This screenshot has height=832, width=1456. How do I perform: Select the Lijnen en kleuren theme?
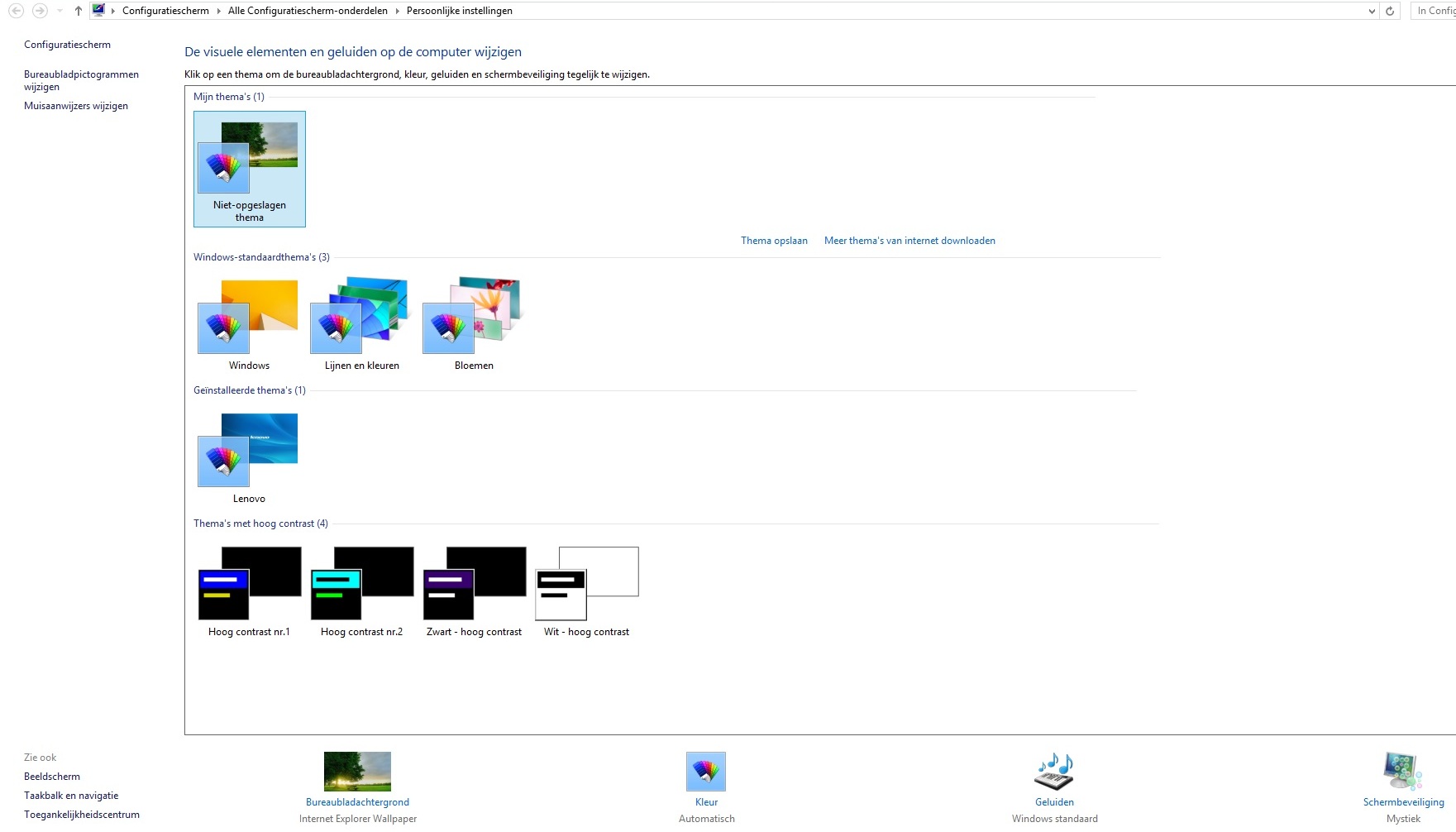pos(361,323)
